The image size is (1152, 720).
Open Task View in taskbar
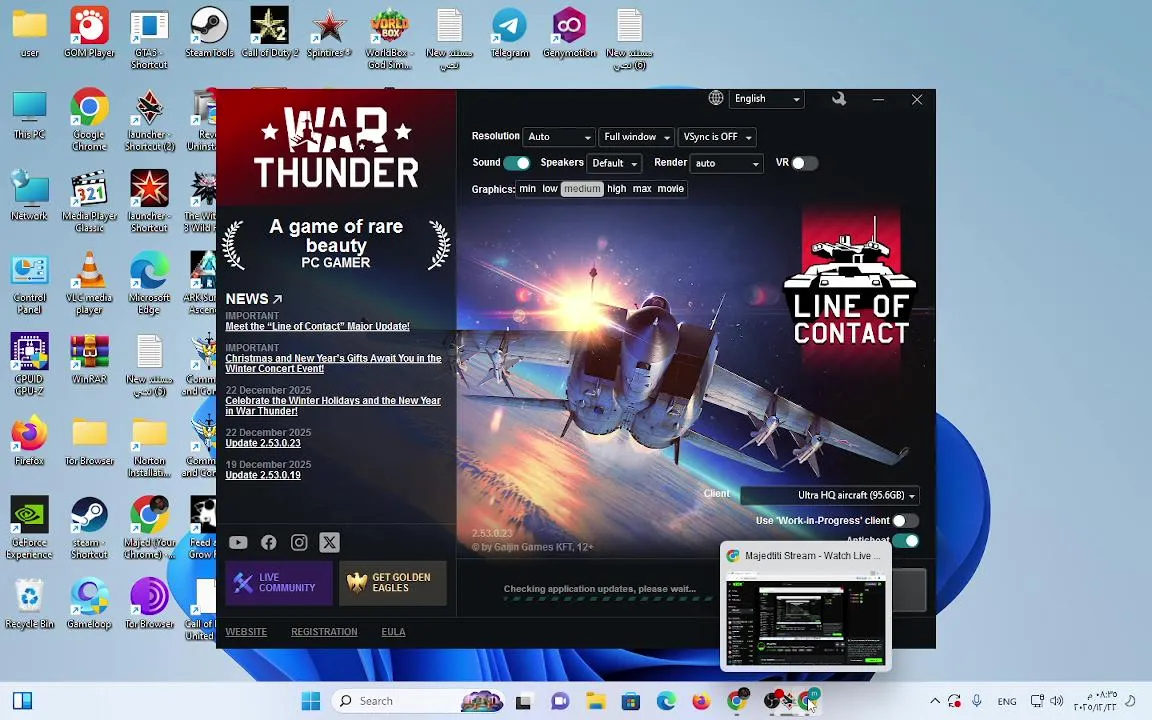point(523,702)
